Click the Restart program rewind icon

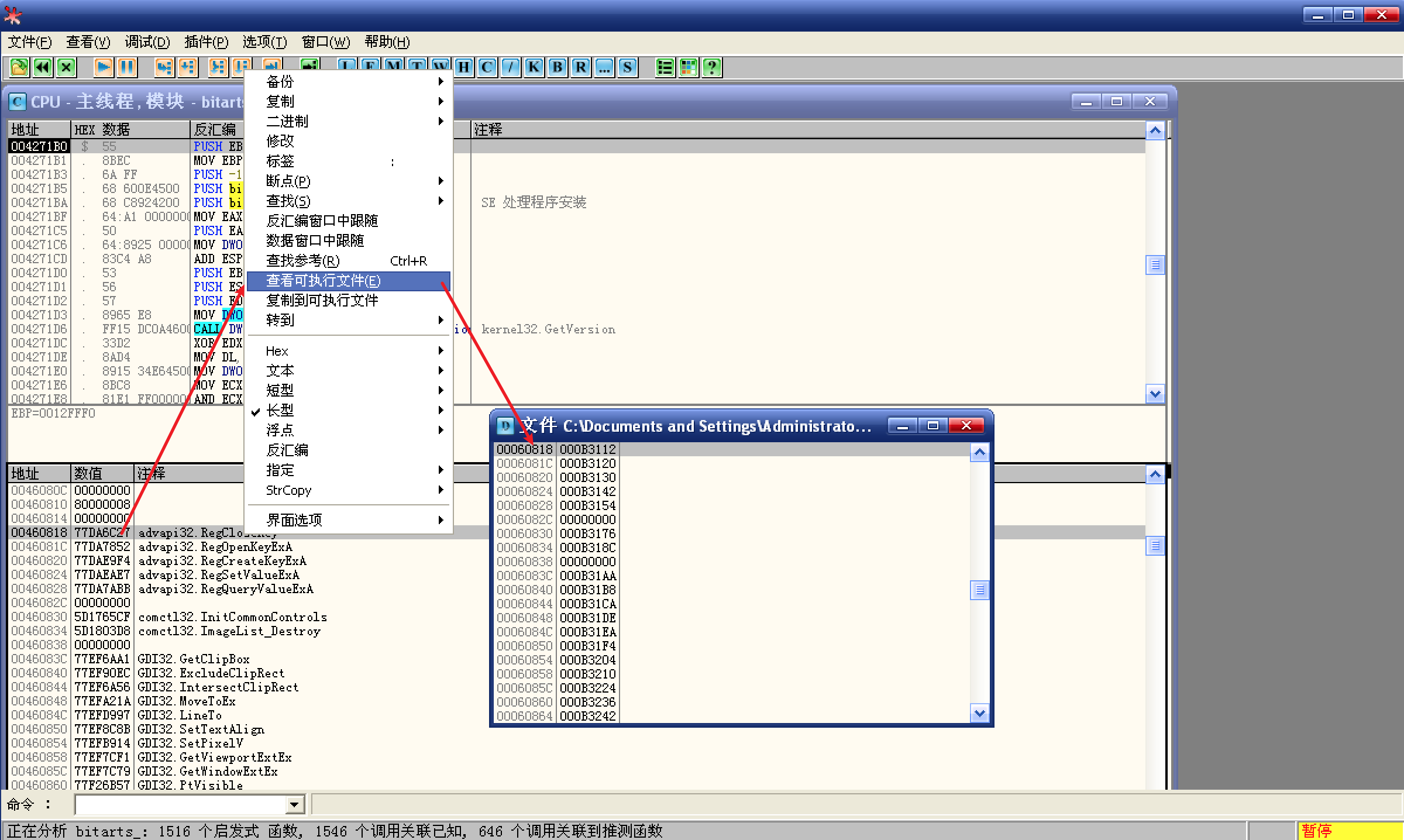[x=43, y=67]
